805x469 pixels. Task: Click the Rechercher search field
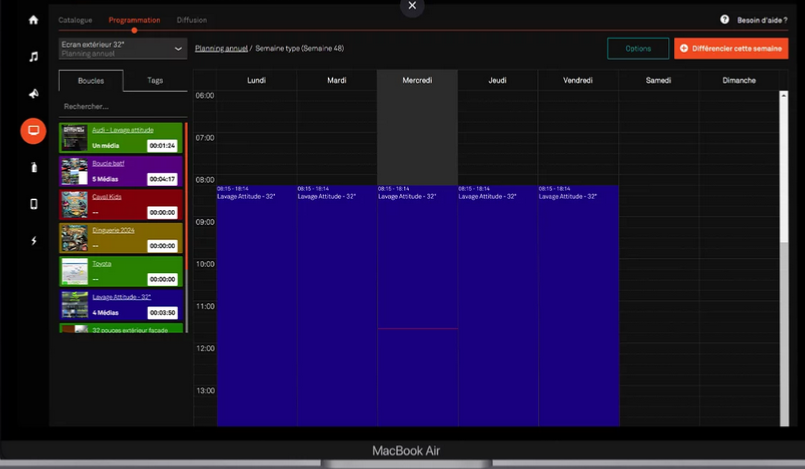(120, 106)
